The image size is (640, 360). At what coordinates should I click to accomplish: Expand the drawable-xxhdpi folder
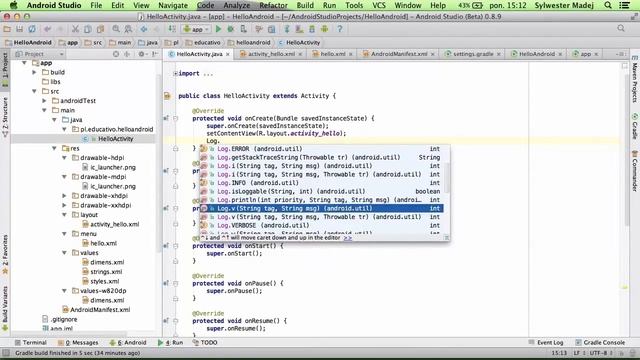tap(64, 205)
